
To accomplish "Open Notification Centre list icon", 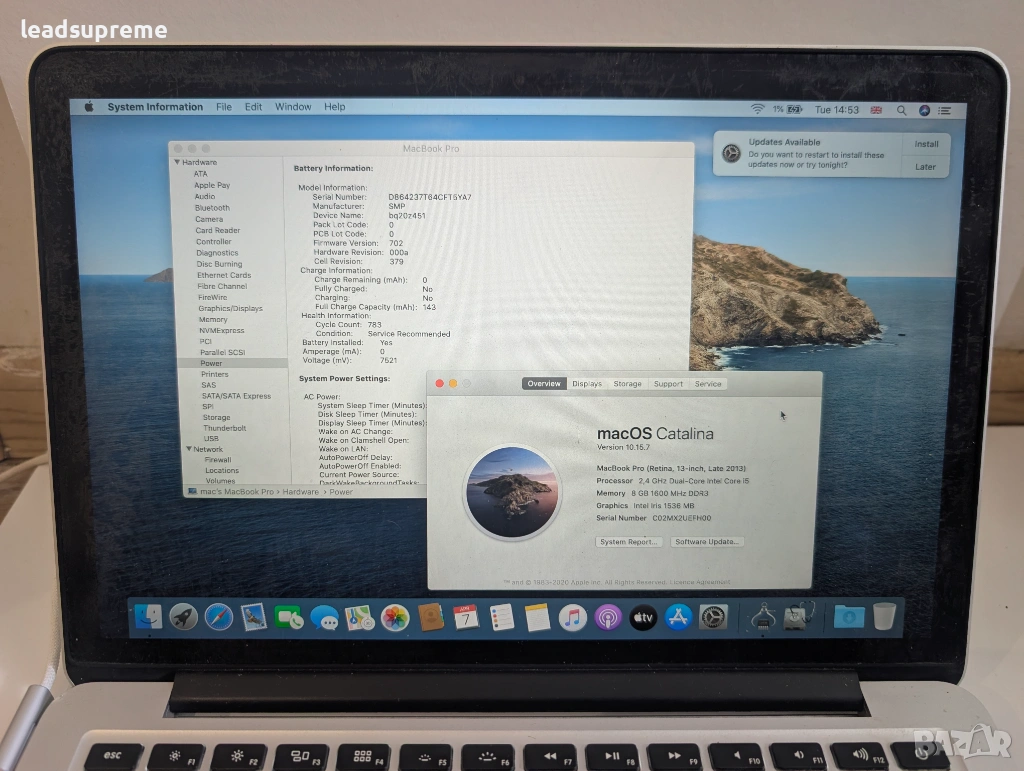I will (x=944, y=111).
